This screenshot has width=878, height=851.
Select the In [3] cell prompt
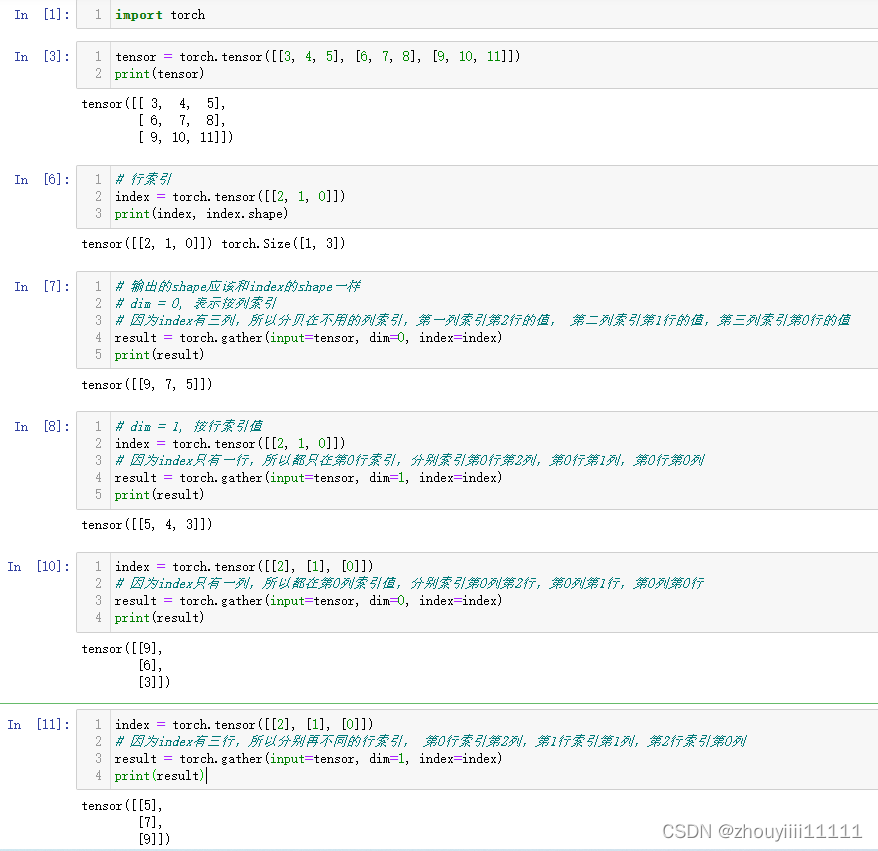(x=41, y=57)
